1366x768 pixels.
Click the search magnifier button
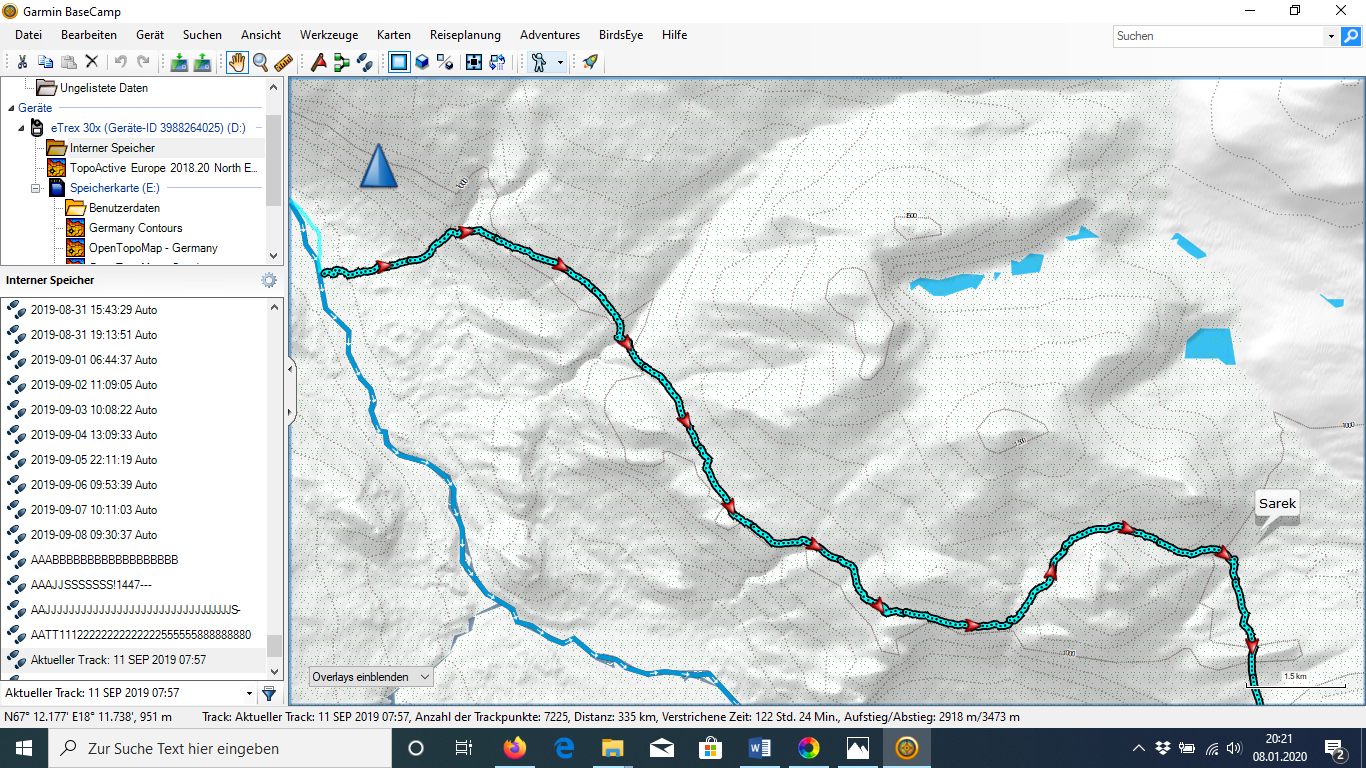pyautogui.click(x=1350, y=36)
